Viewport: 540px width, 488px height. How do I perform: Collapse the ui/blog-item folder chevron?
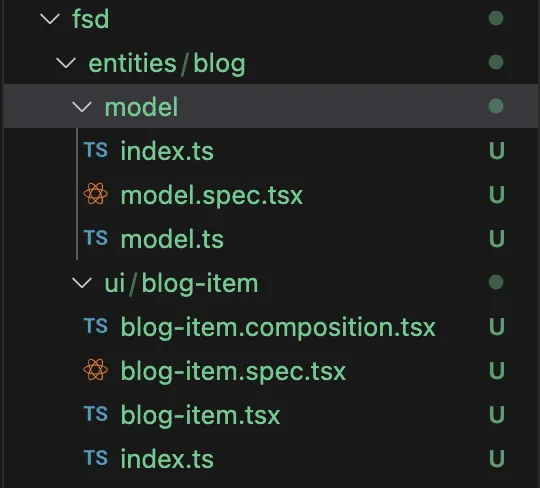point(82,283)
